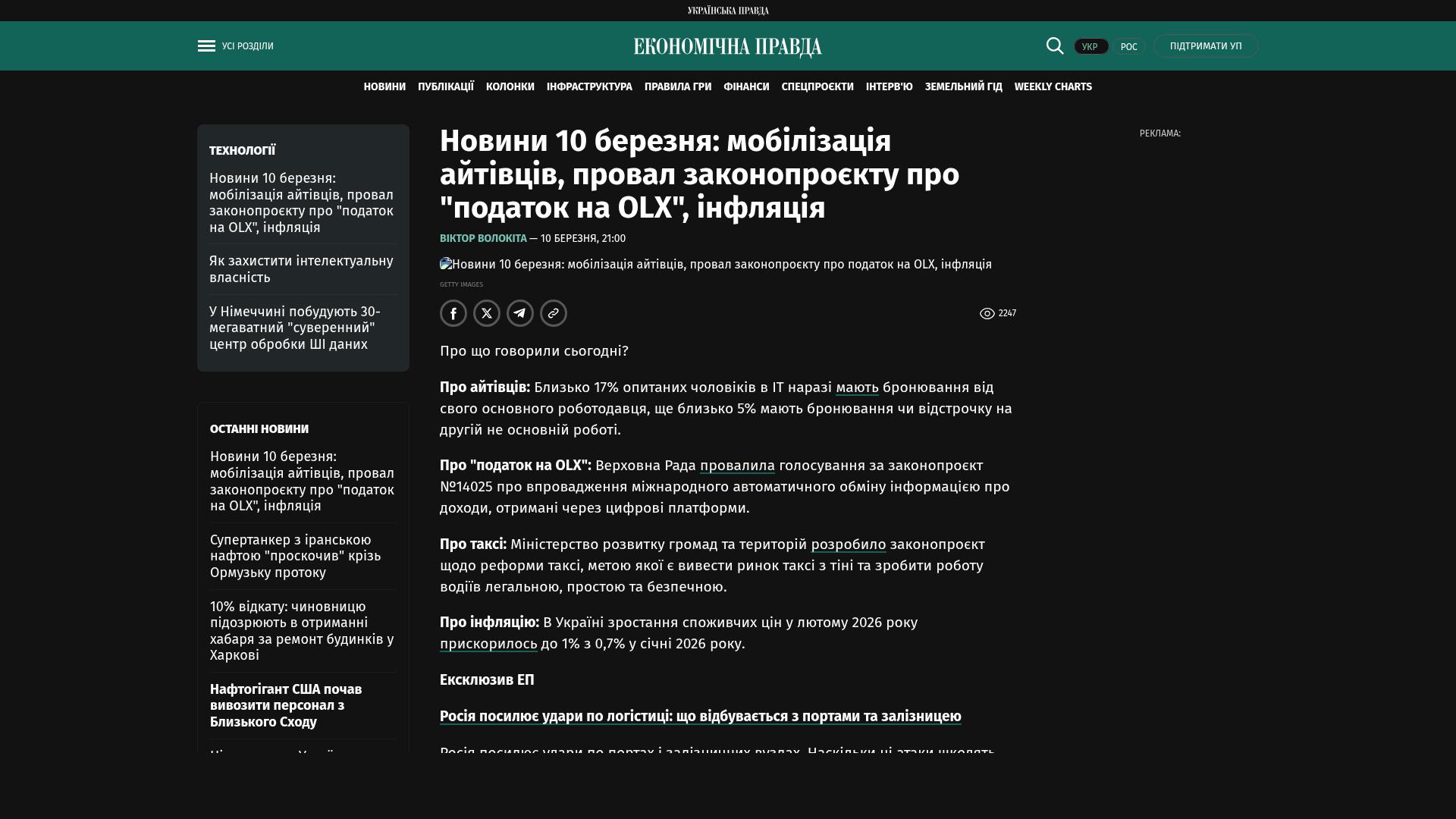Follow the 'провалила' link in text
Image resolution: width=1456 pixels, height=819 pixels.
(737, 466)
